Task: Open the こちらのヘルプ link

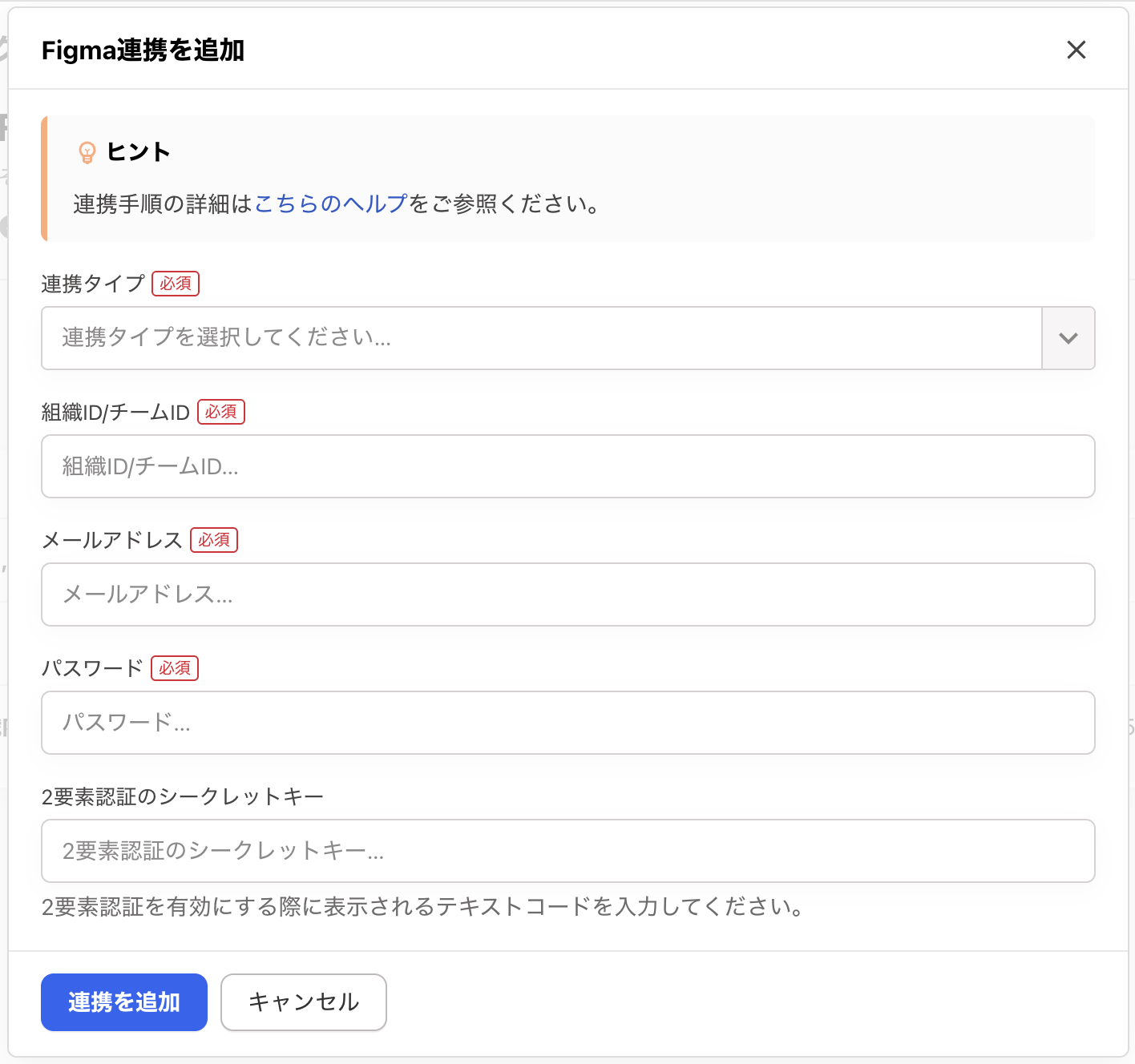Action: [x=331, y=204]
